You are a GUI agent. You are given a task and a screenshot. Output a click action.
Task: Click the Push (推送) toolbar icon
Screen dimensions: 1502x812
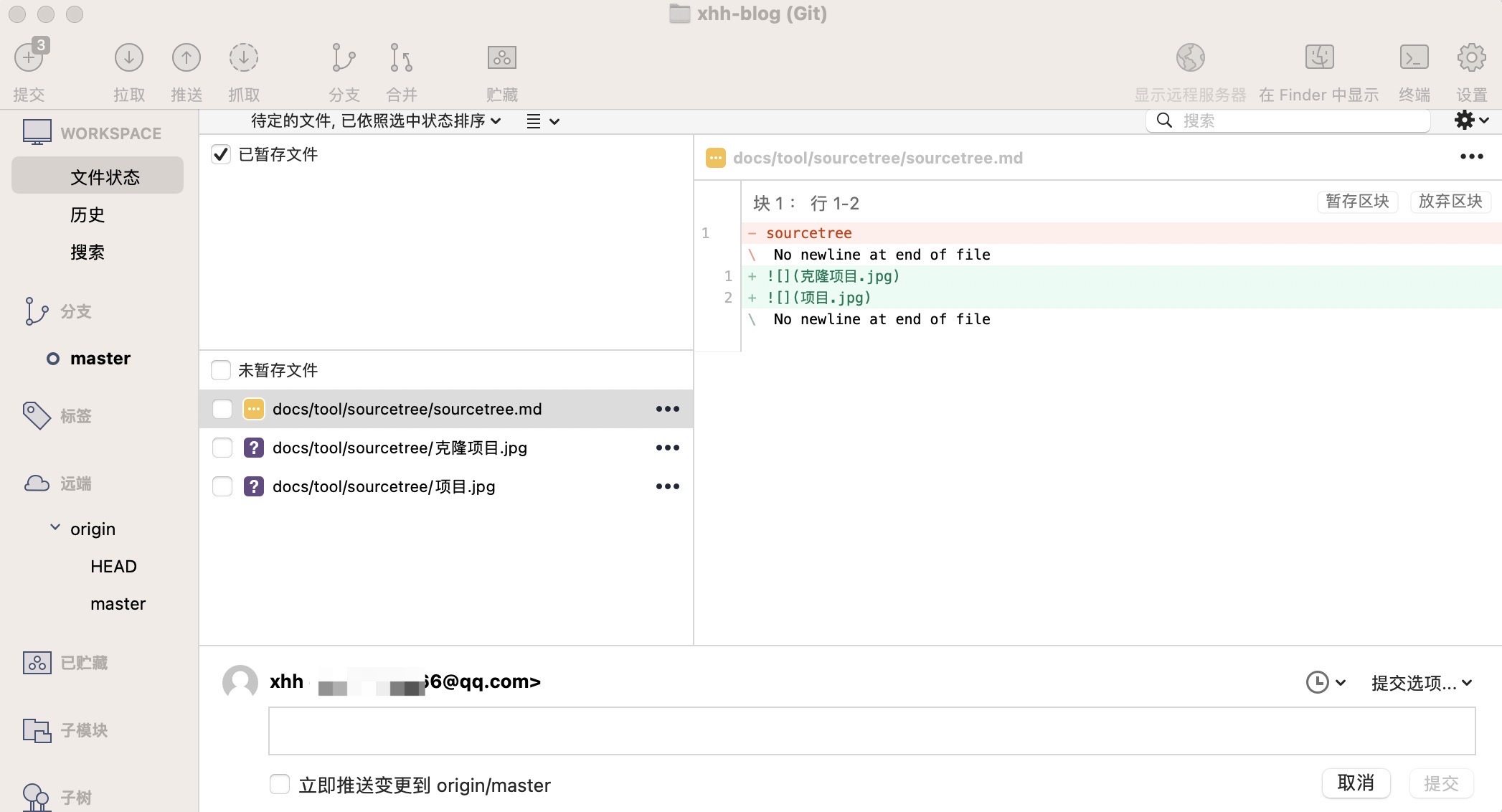point(186,57)
